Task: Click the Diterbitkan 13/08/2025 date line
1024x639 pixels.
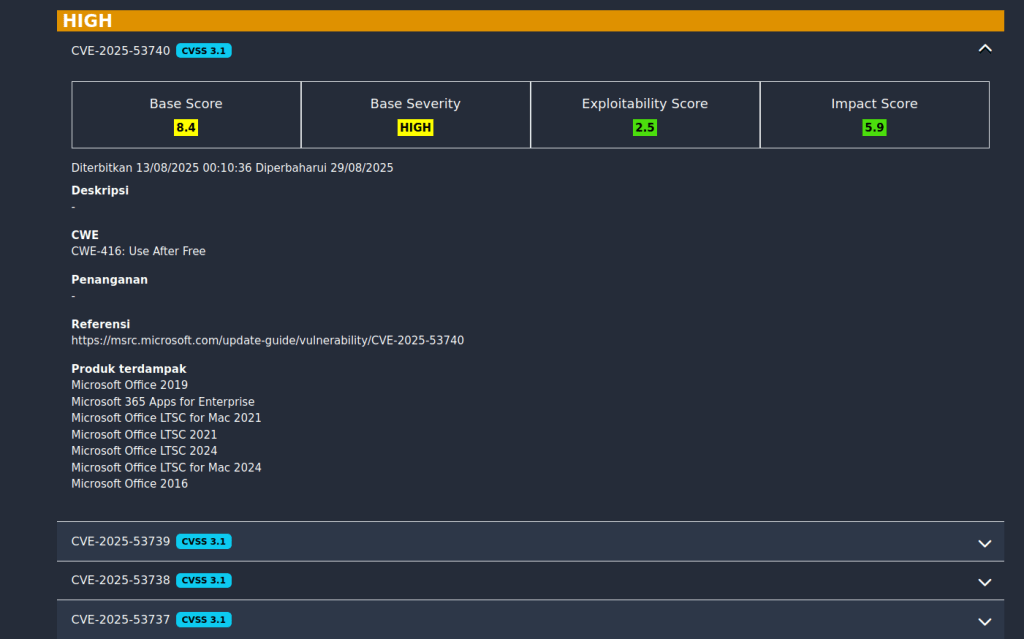Action: point(232,168)
